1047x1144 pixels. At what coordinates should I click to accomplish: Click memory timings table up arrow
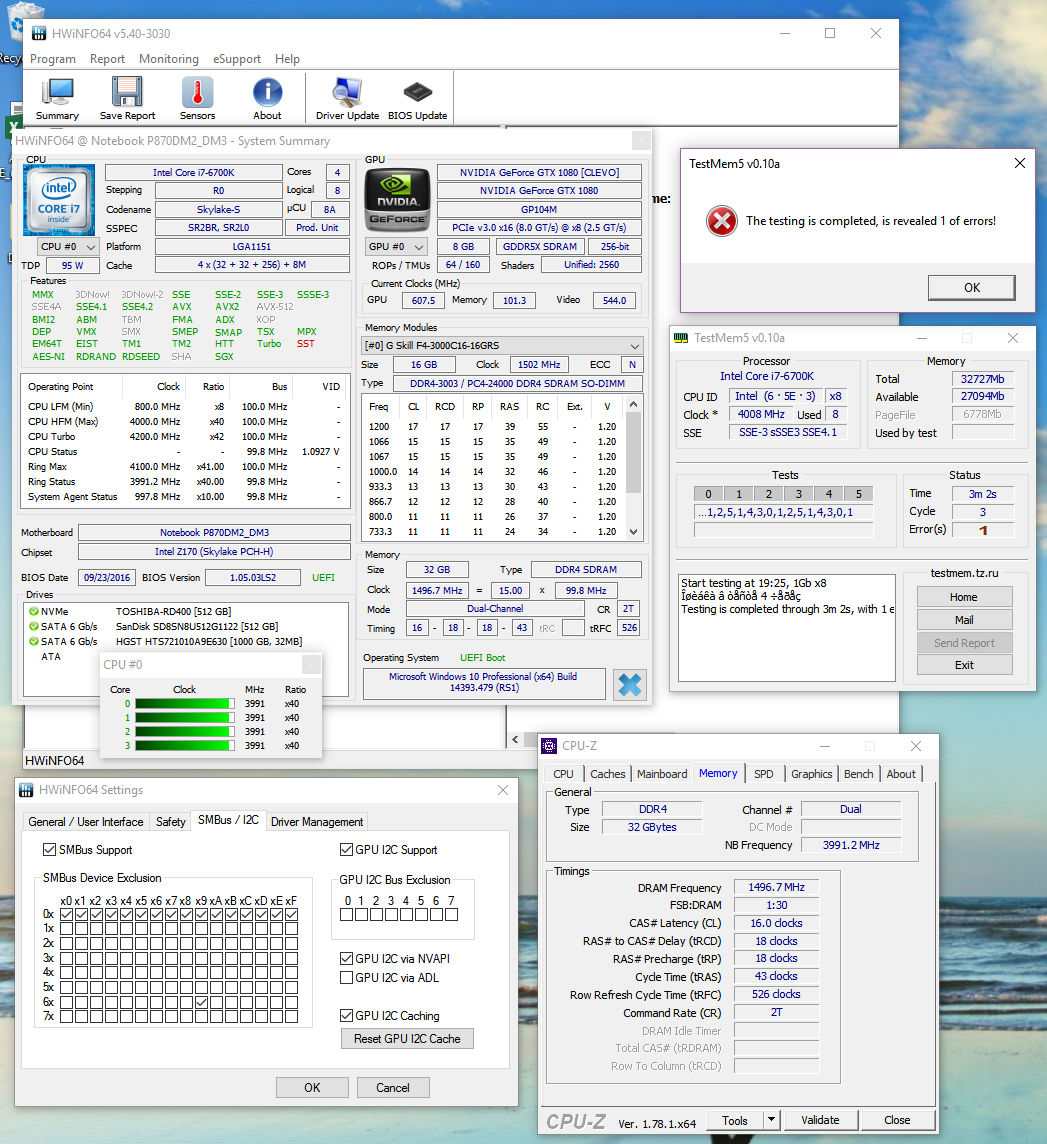633,404
